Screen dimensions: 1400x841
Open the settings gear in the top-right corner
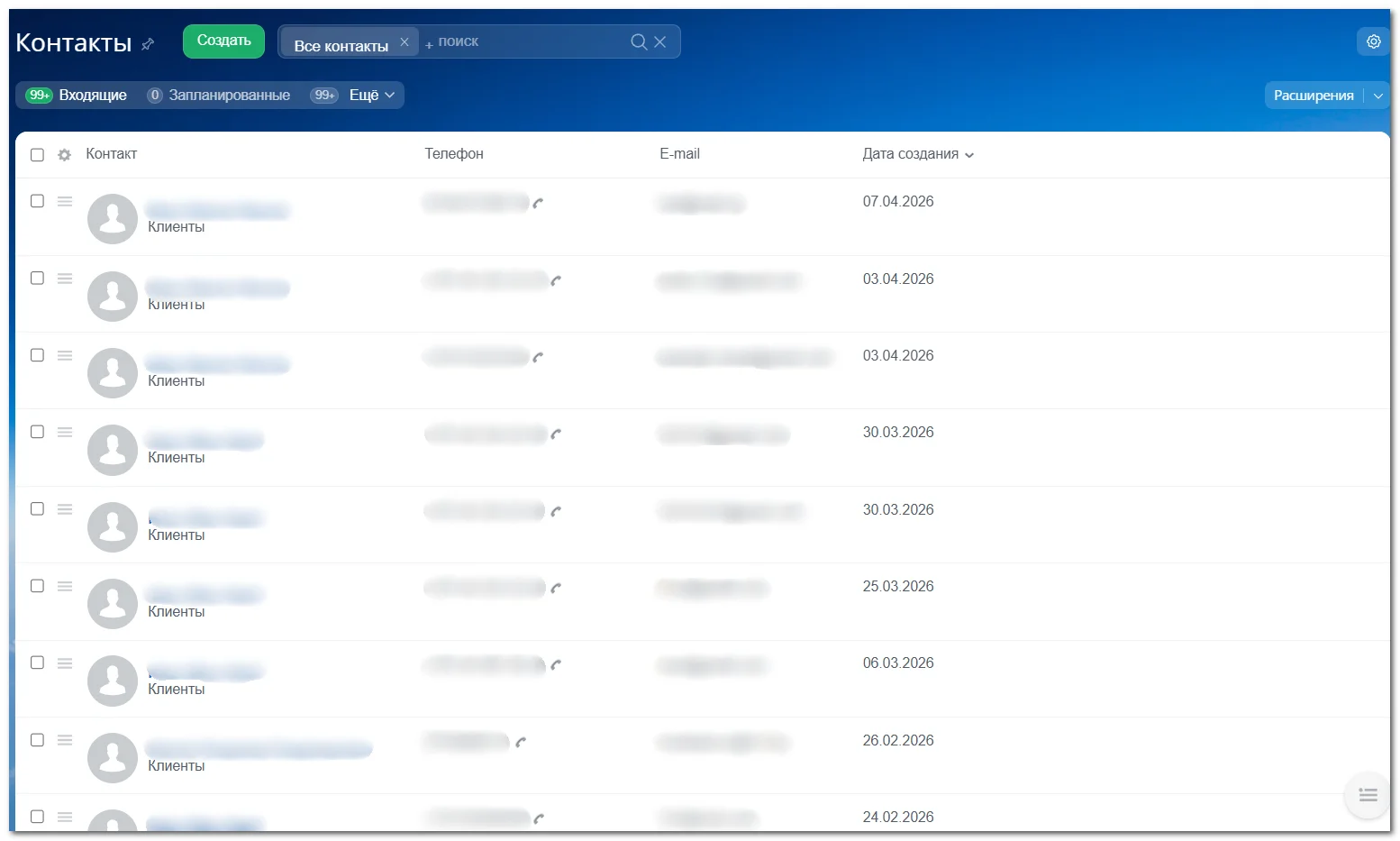(x=1372, y=41)
